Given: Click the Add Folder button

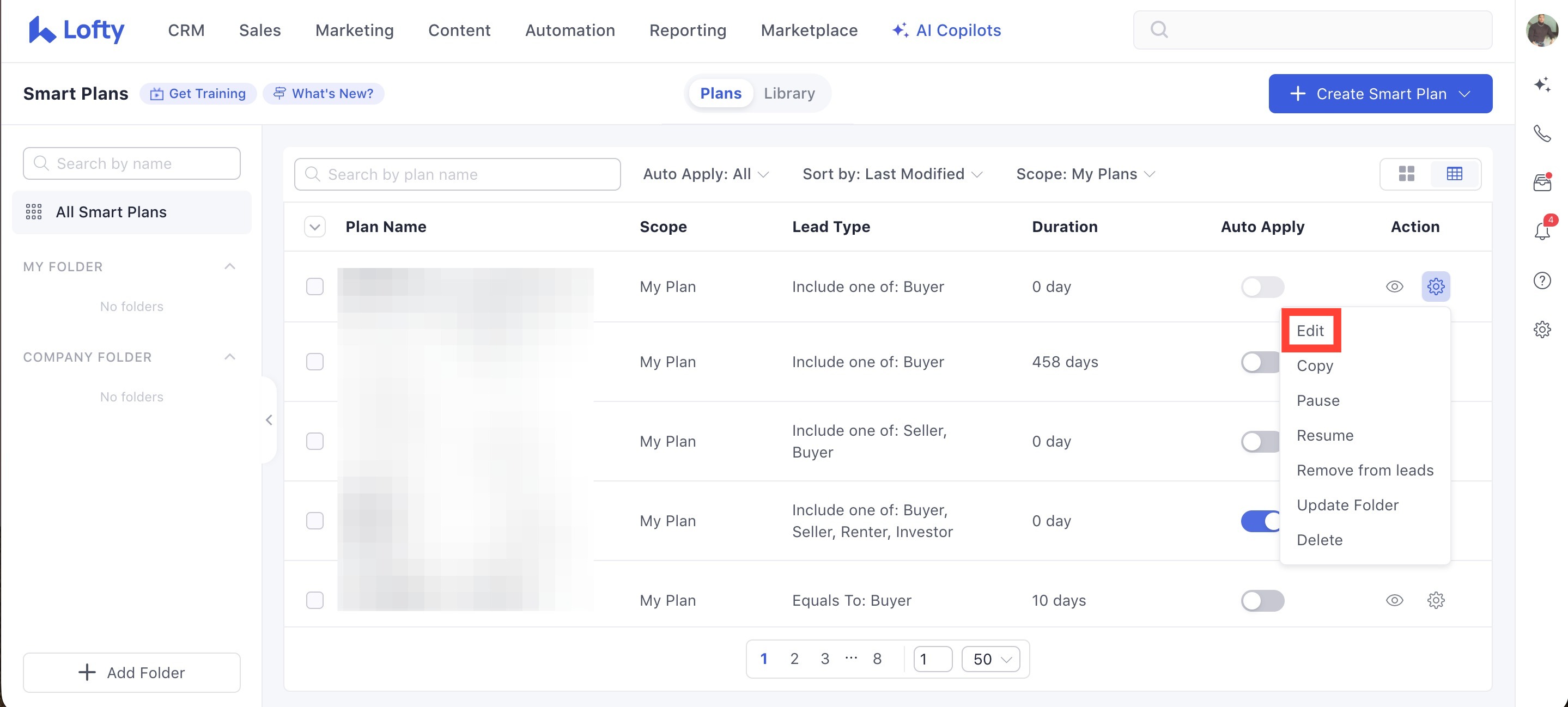Looking at the screenshot, I should coord(131,672).
